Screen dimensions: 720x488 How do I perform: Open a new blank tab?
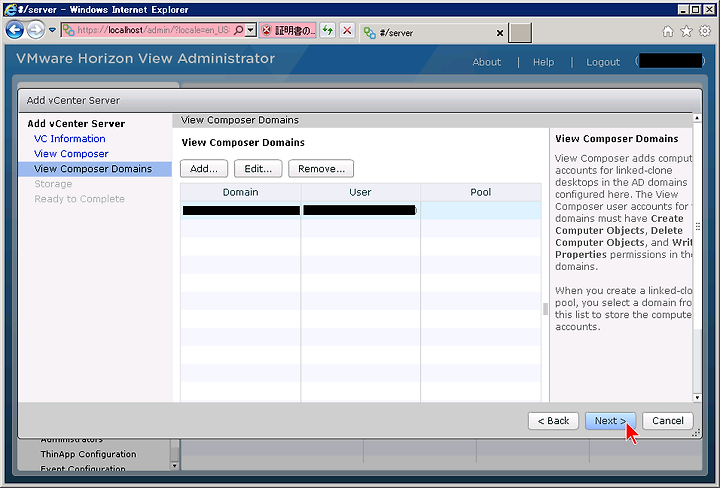point(520,33)
